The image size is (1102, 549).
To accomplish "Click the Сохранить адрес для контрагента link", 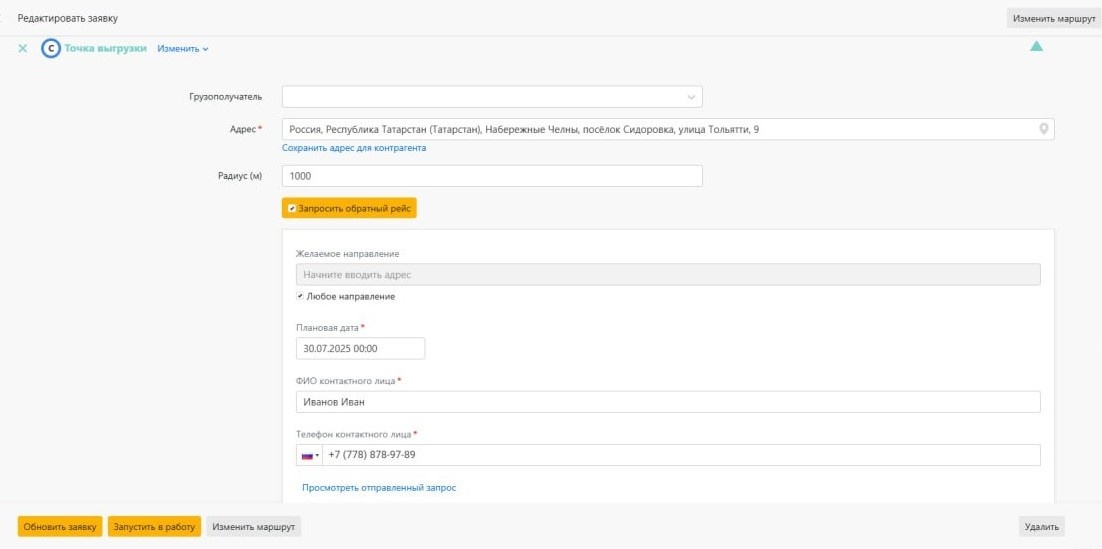I will [x=354, y=148].
